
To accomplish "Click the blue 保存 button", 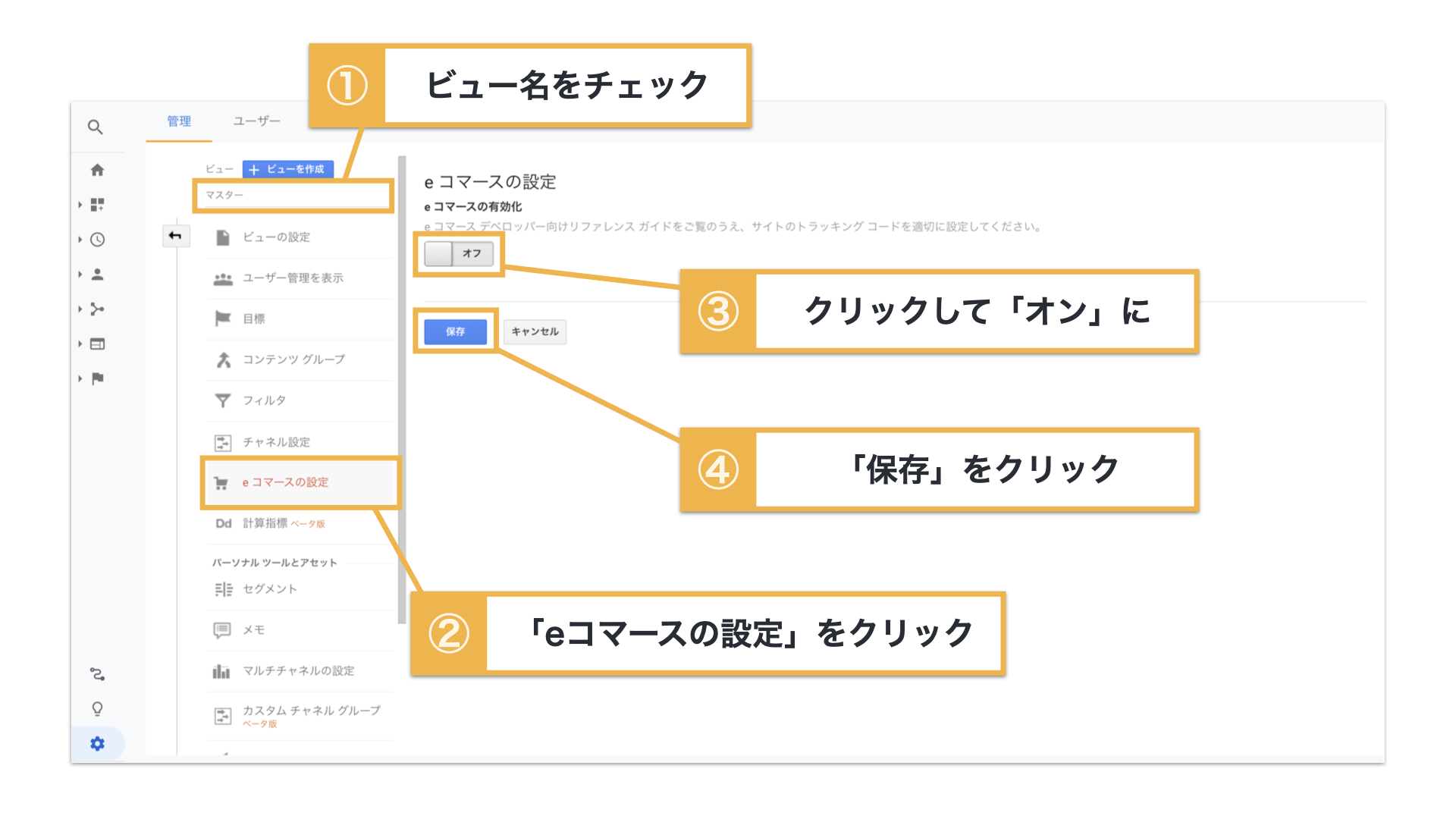I will pos(455,331).
